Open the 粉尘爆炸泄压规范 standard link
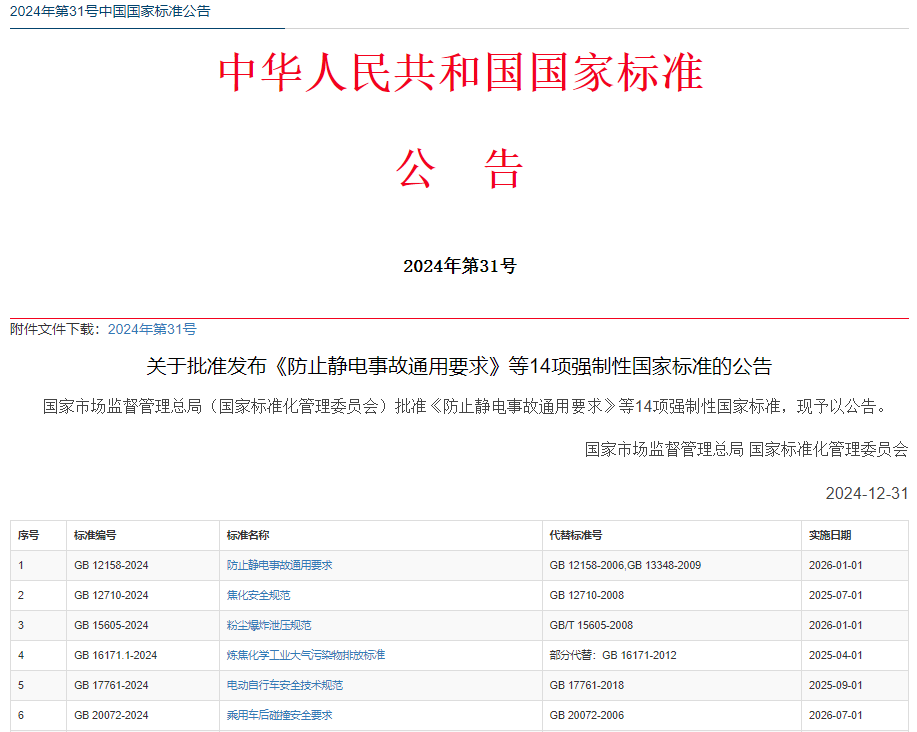This screenshot has height=732, width=917. [269, 625]
